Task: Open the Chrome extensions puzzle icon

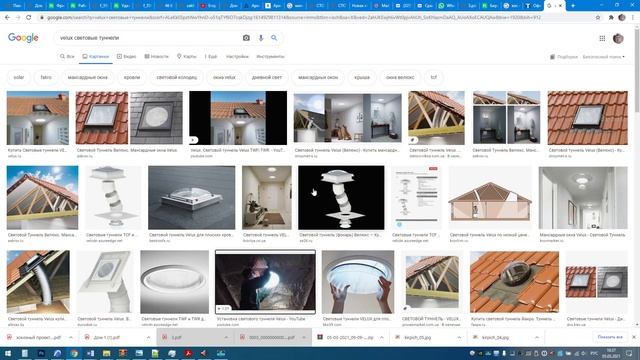Action: (611, 18)
